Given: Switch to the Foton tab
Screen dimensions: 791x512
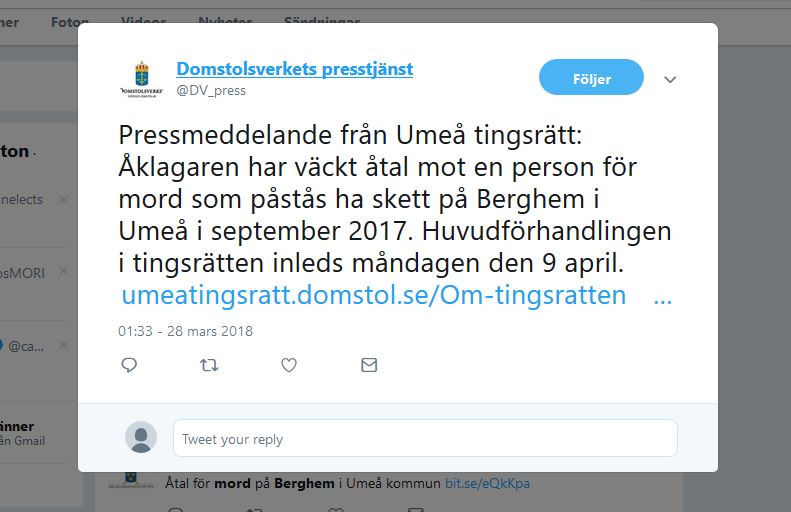Looking at the screenshot, I should click(x=70, y=22).
